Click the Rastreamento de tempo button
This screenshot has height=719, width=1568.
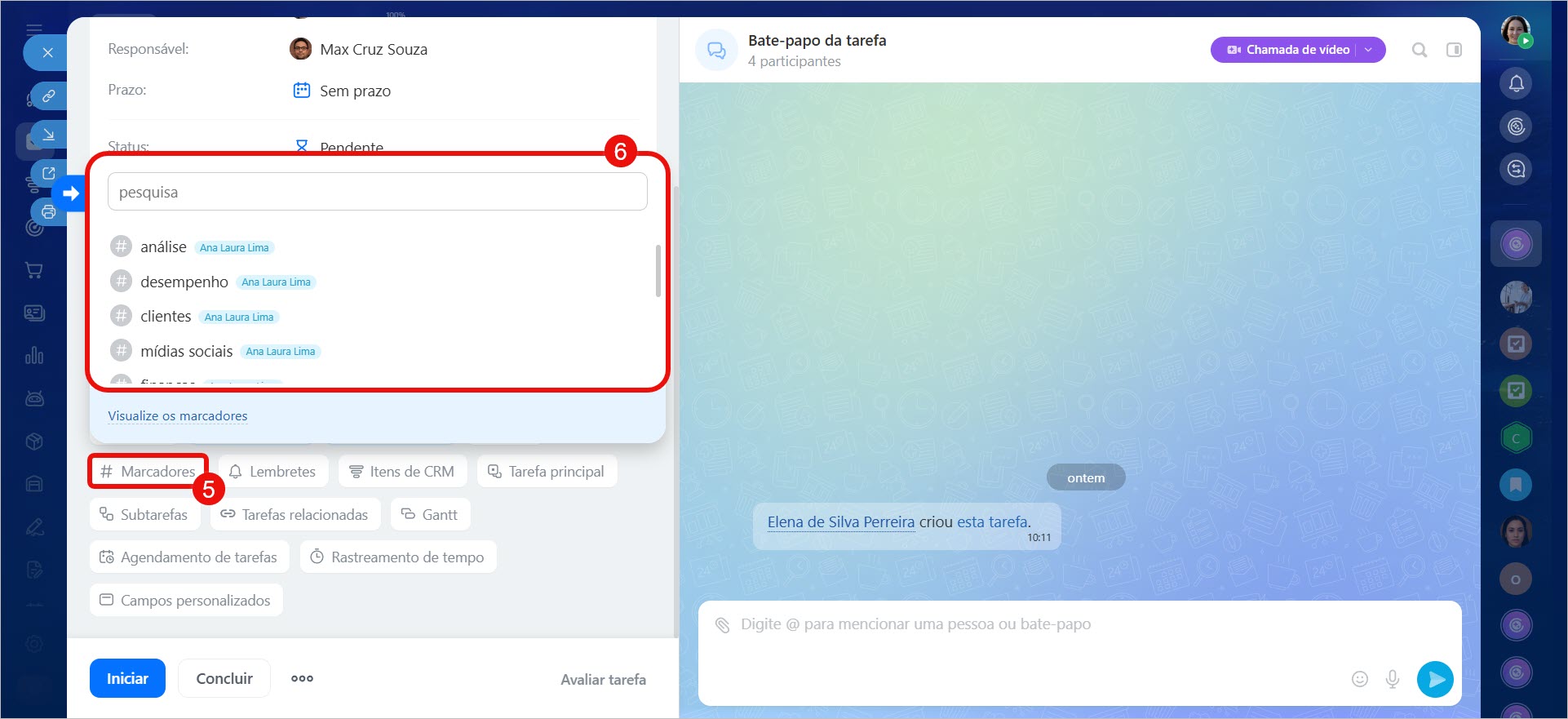click(x=398, y=557)
